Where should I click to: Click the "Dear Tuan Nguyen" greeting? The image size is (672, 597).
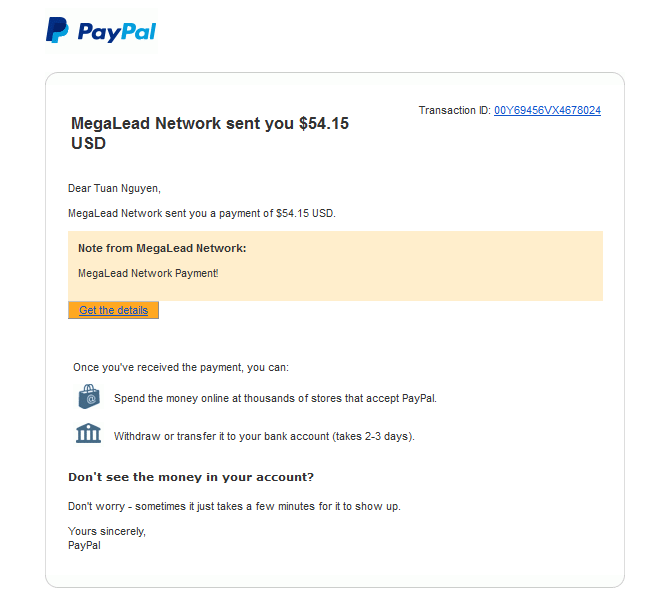click(x=113, y=188)
